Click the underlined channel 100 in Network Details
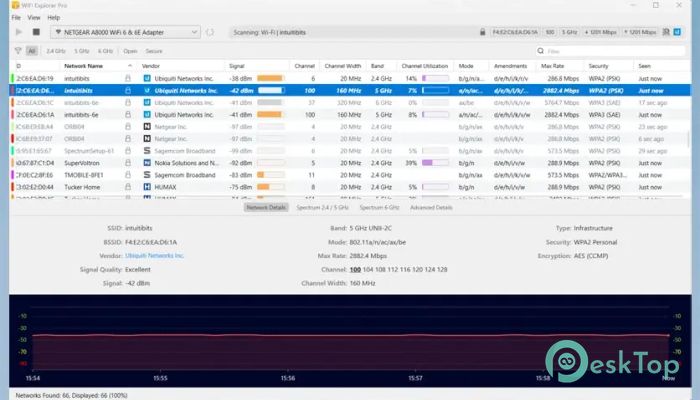 tap(355, 269)
